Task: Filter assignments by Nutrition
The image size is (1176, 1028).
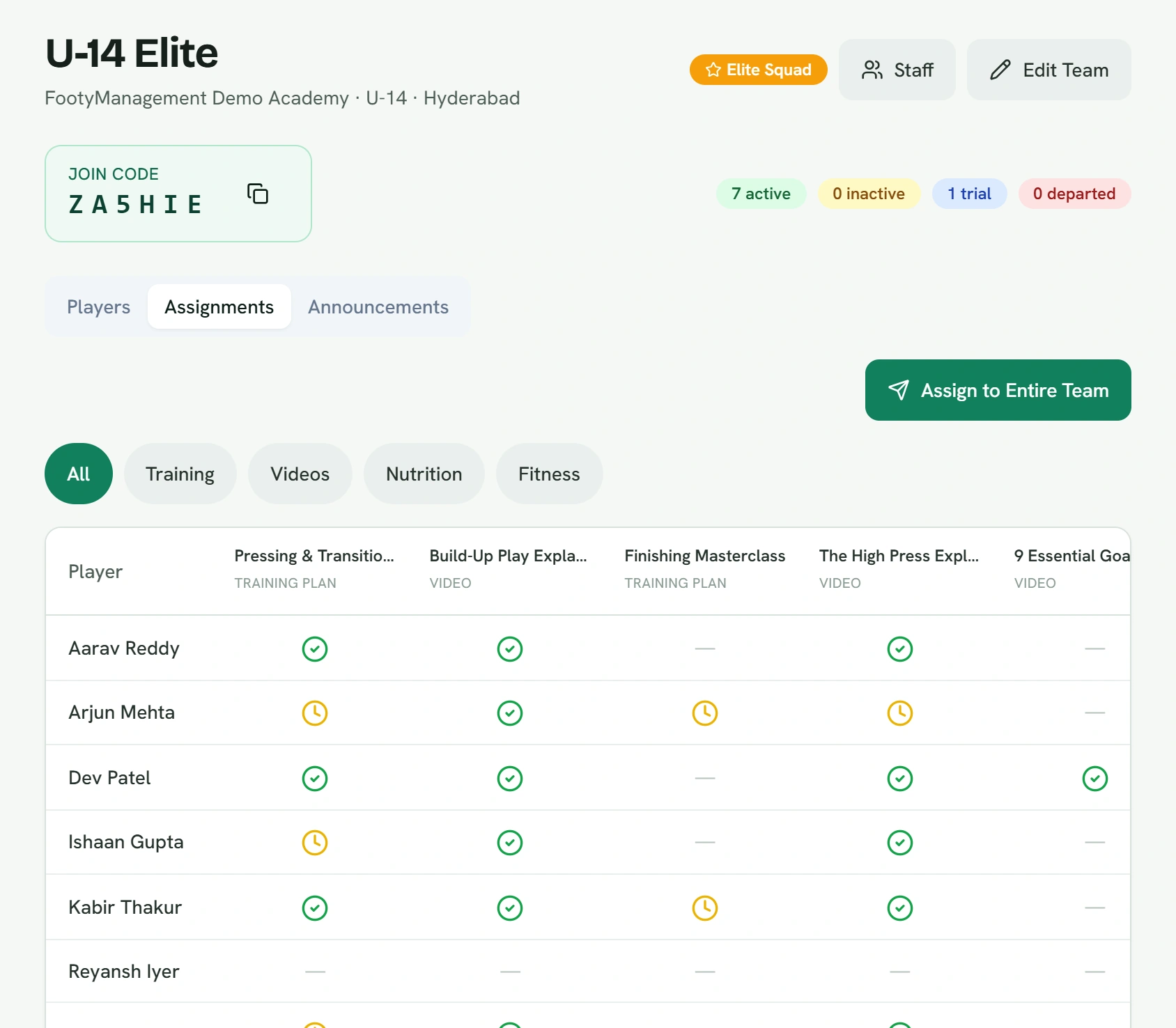Action: (424, 474)
